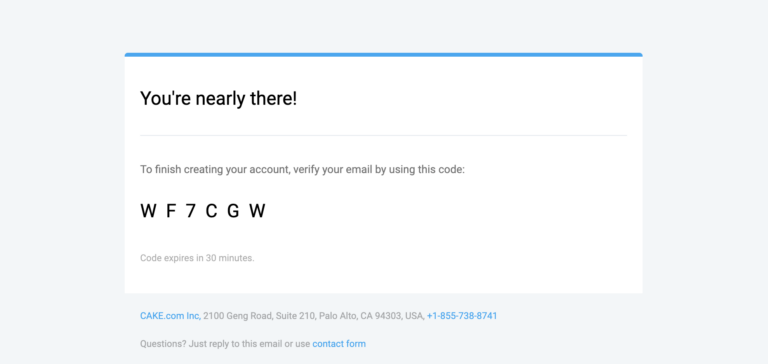Viewport: 768px width, 364px height.
Task: Open the contact form link
Action: click(339, 344)
